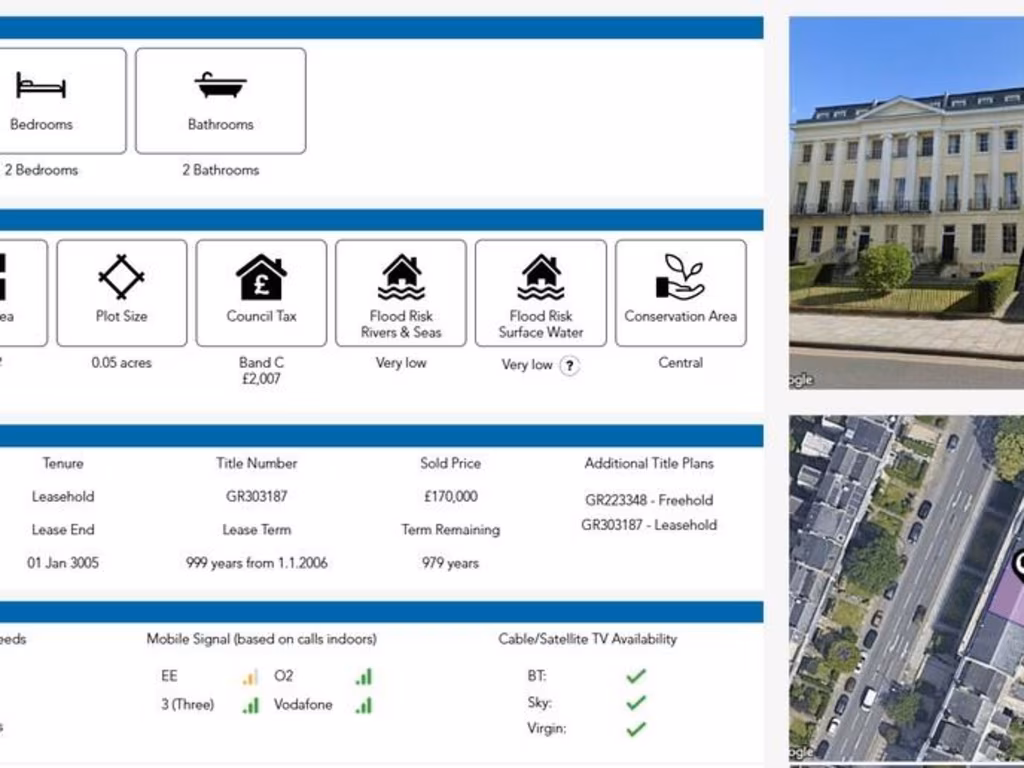The image size is (1024, 768).
Task: Open Flood Risk Rivers & Seas card
Action: click(400, 293)
